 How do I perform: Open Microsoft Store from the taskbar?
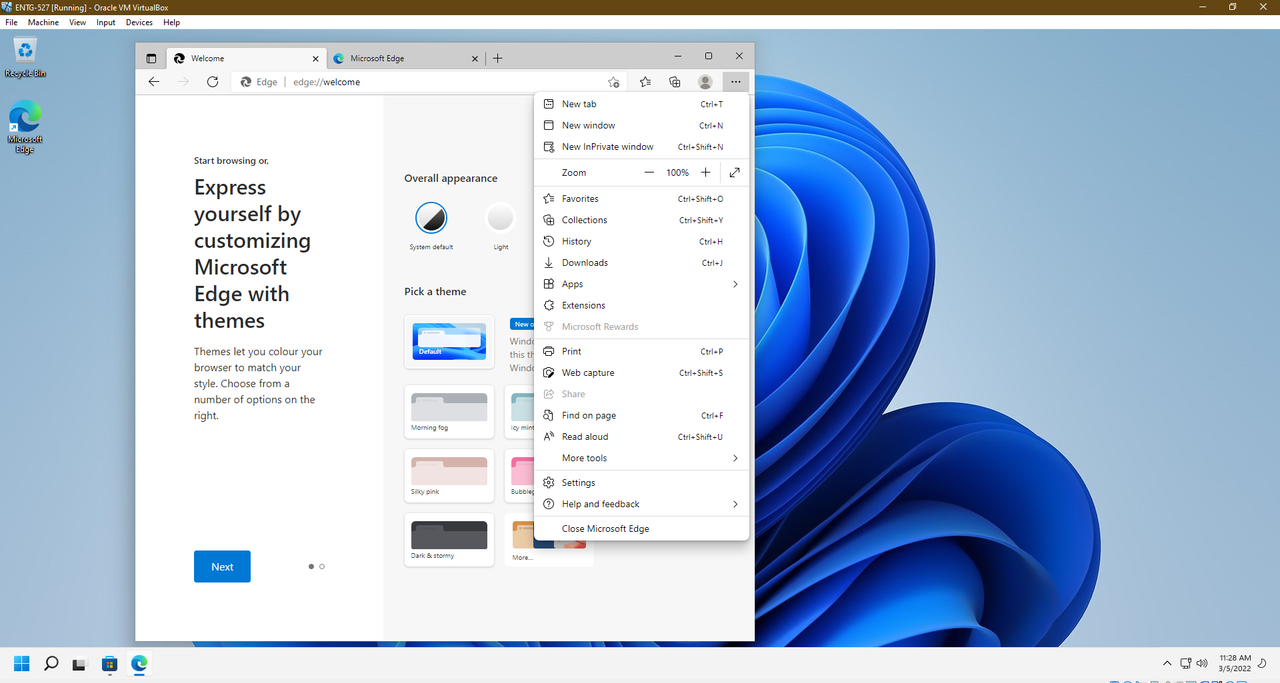pos(110,663)
